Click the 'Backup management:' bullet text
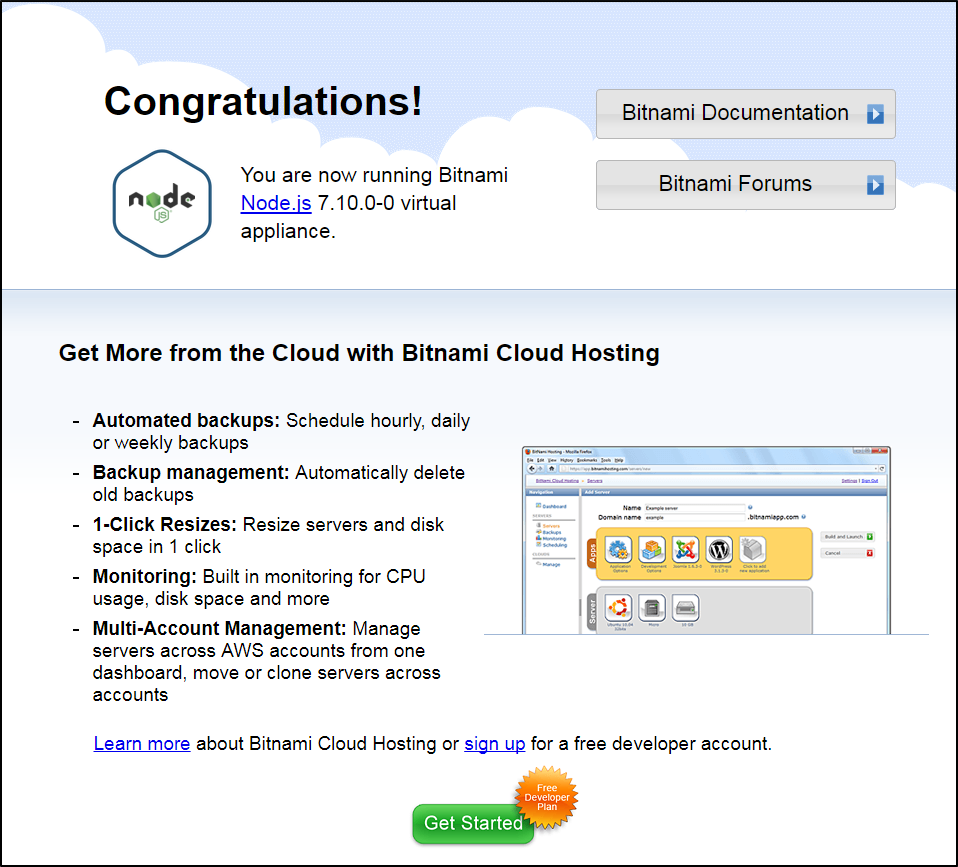 point(191,472)
